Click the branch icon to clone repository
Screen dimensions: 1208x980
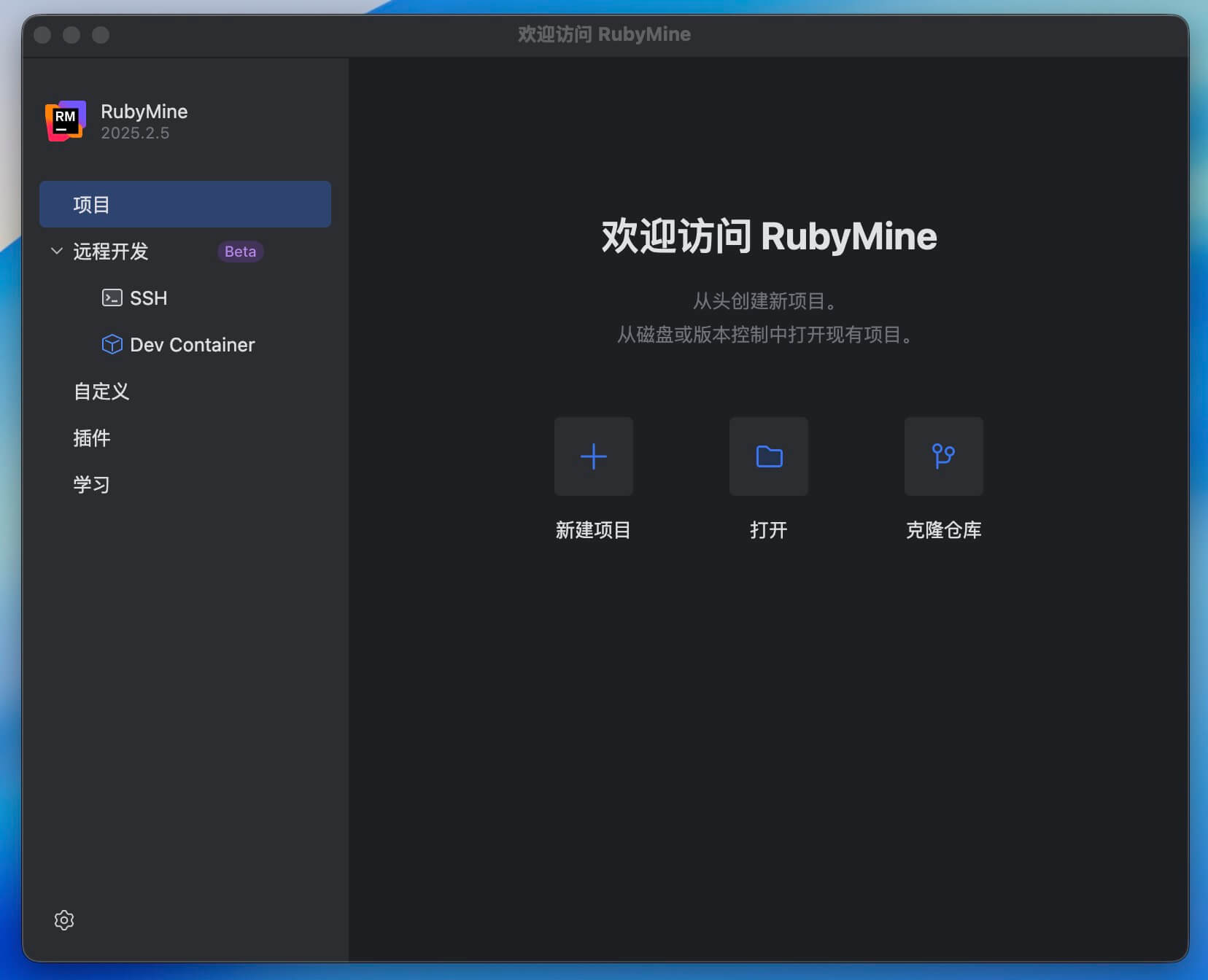tap(943, 456)
